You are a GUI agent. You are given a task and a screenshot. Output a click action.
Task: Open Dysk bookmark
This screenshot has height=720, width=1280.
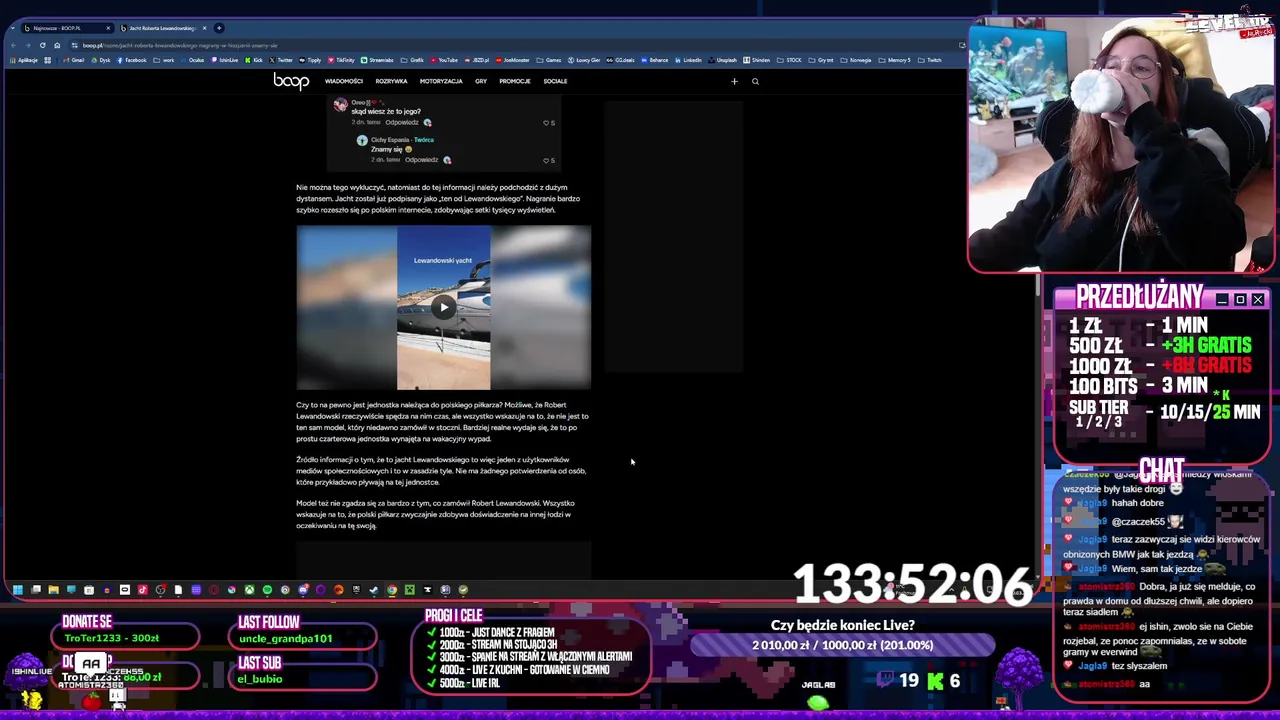coord(101,60)
